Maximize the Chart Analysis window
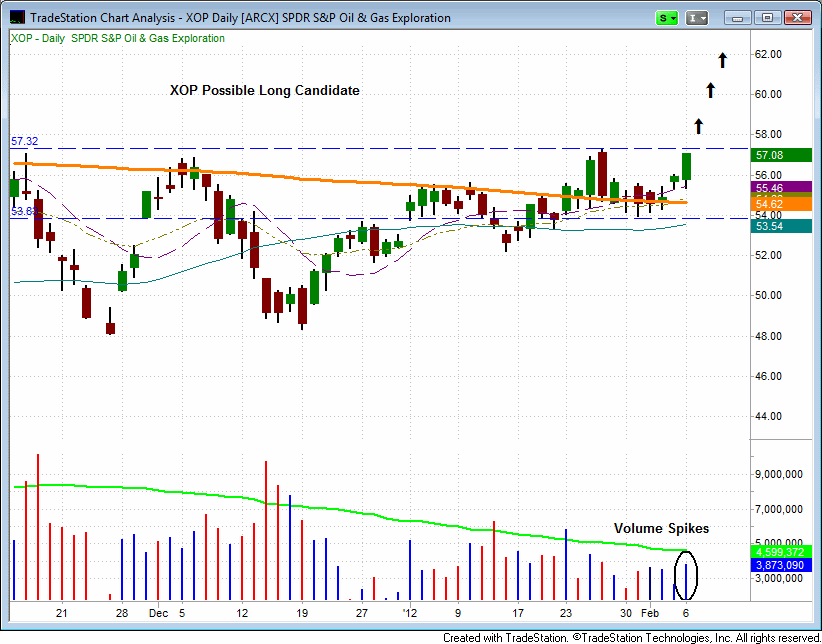822x644 pixels. [767, 18]
